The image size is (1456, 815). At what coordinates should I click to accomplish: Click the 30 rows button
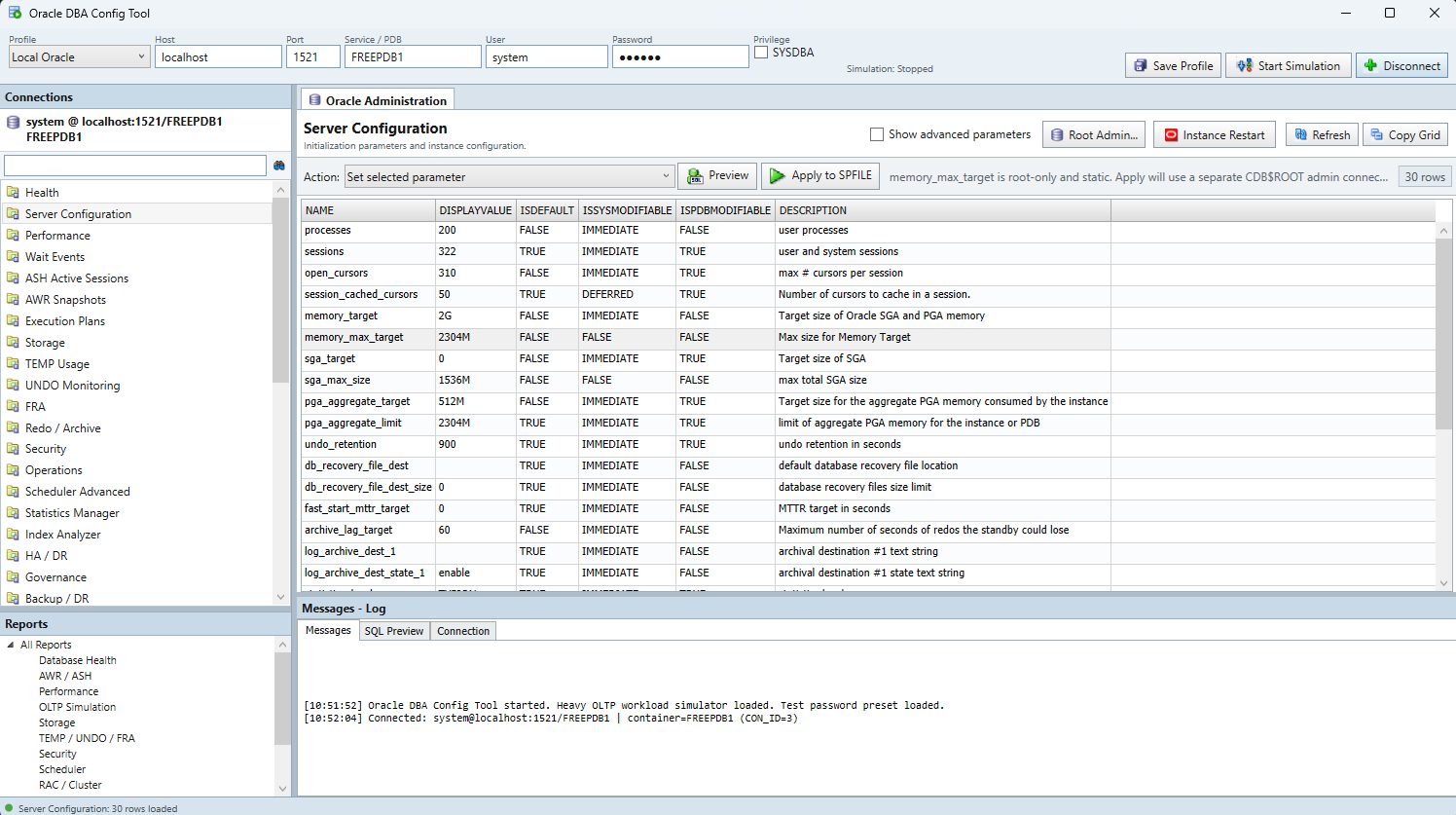[1425, 176]
